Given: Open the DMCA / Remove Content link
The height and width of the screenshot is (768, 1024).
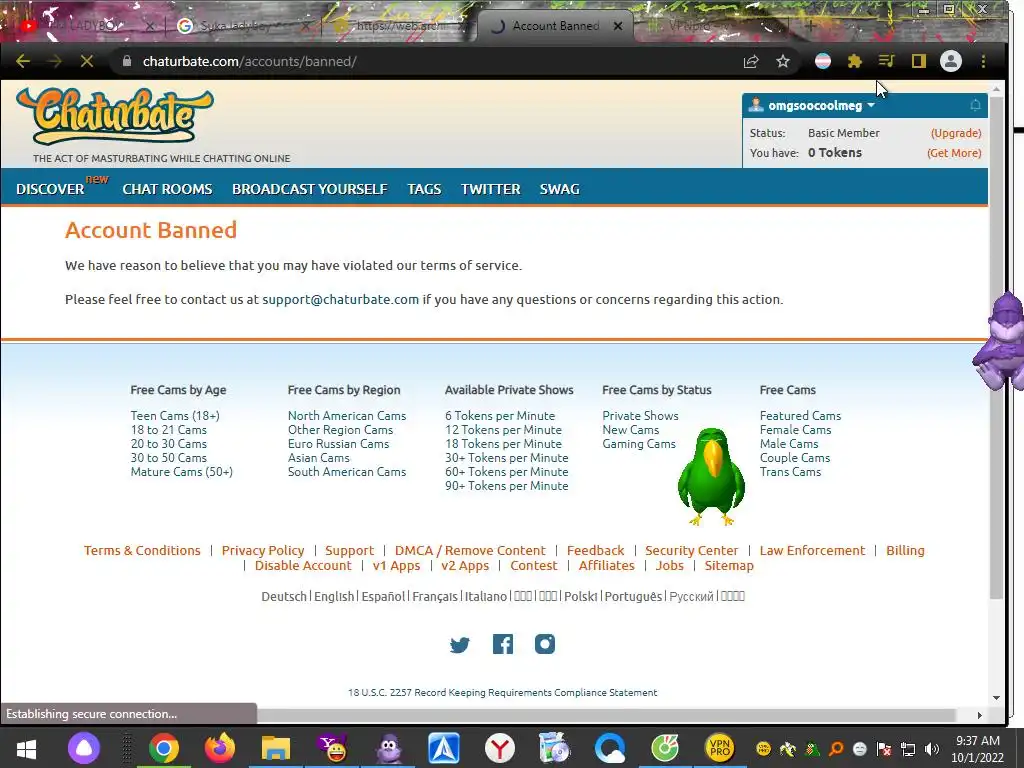Looking at the screenshot, I should pyautogui.click(x=470, y=551).
